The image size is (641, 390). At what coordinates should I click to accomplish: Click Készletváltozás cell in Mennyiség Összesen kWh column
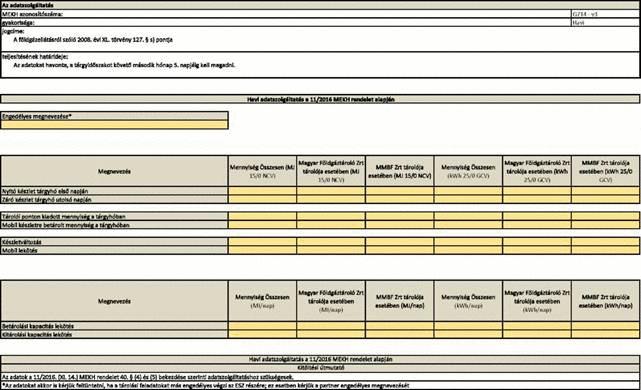(468, 242)
